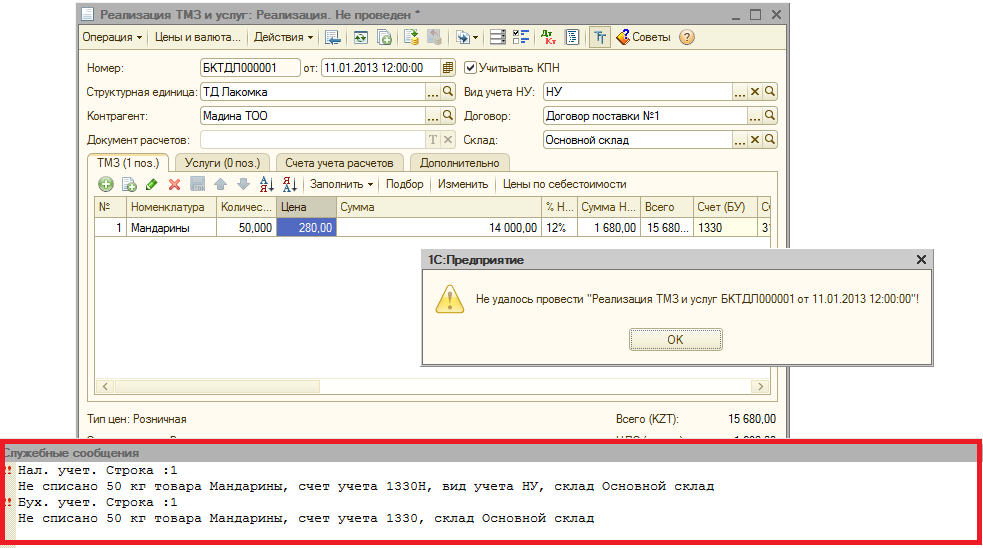This screenshot has width=983, height=548.
Task: Click the Подбор button
Action: click(404, 184)
